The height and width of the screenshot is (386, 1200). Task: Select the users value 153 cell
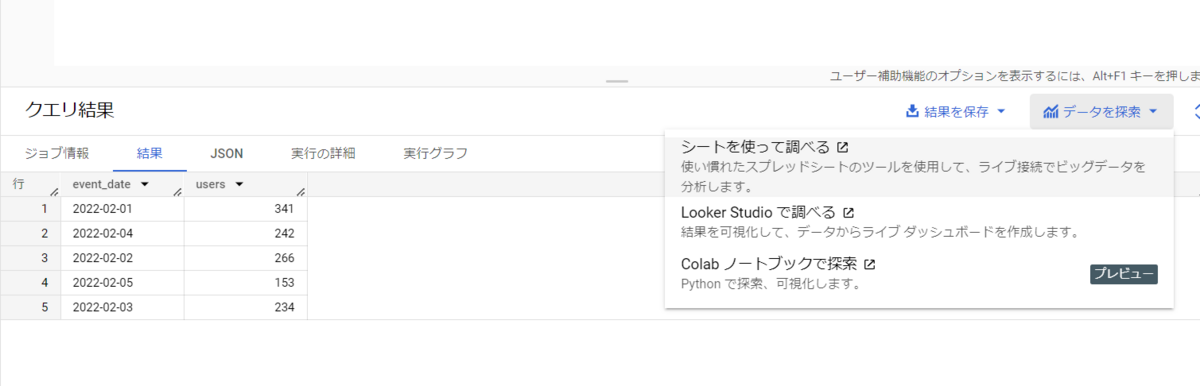tap(245, 282)
